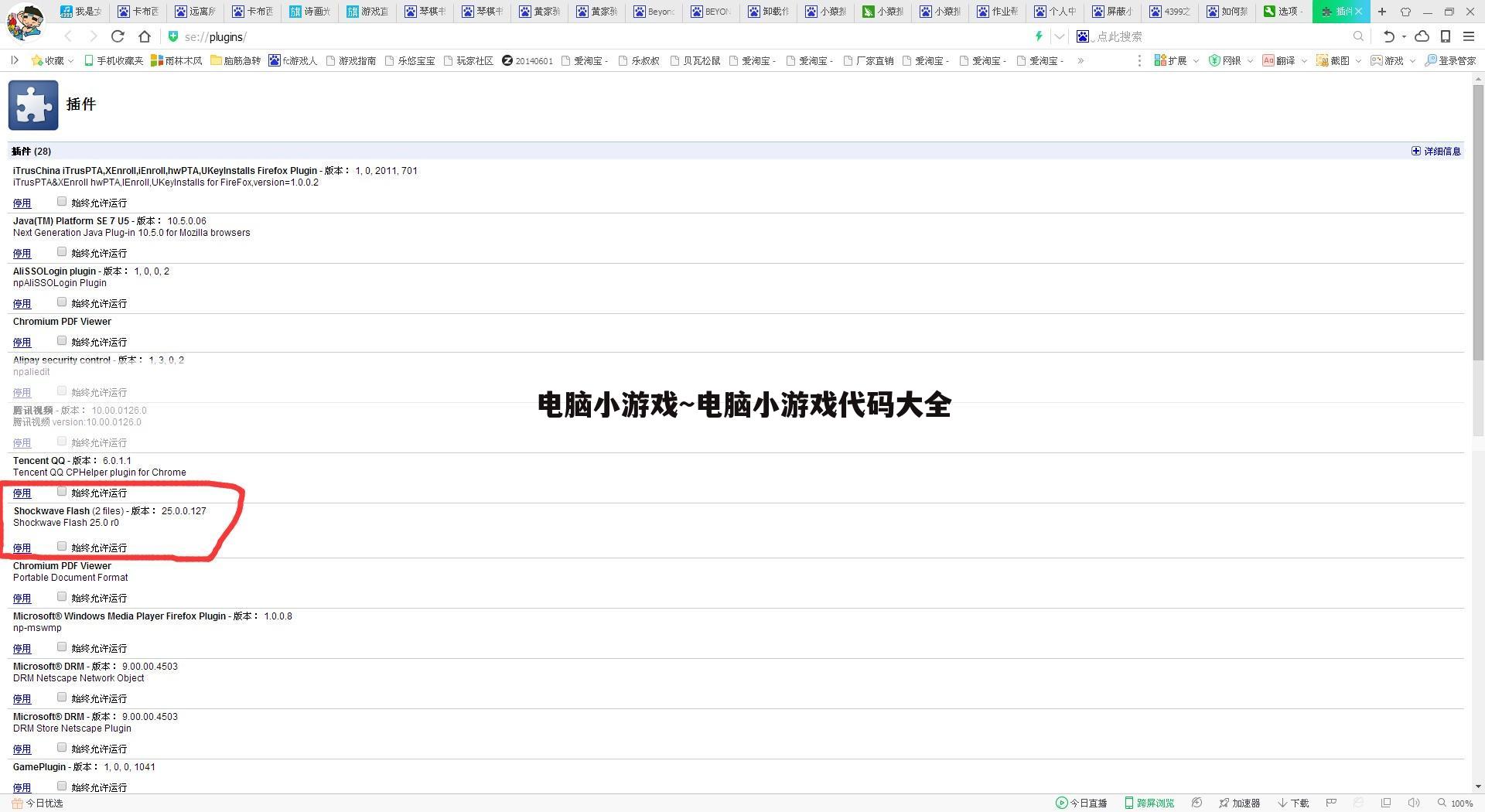Show more bookmarks with double chevron

pos(1080,60)
